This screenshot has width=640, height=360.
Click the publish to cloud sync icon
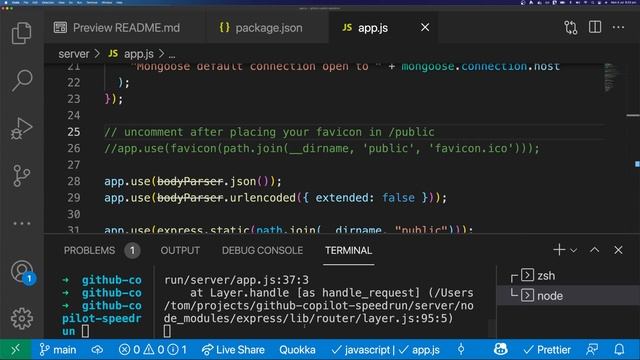(97, 349)
